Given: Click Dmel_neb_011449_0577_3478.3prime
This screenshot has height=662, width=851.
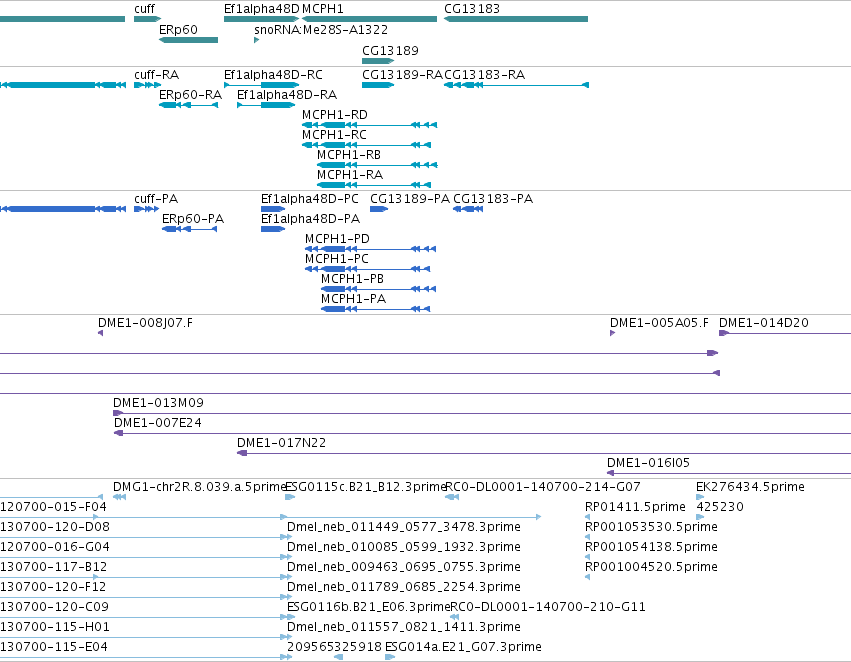Looking at the screenshot, I should click(404, 527).
